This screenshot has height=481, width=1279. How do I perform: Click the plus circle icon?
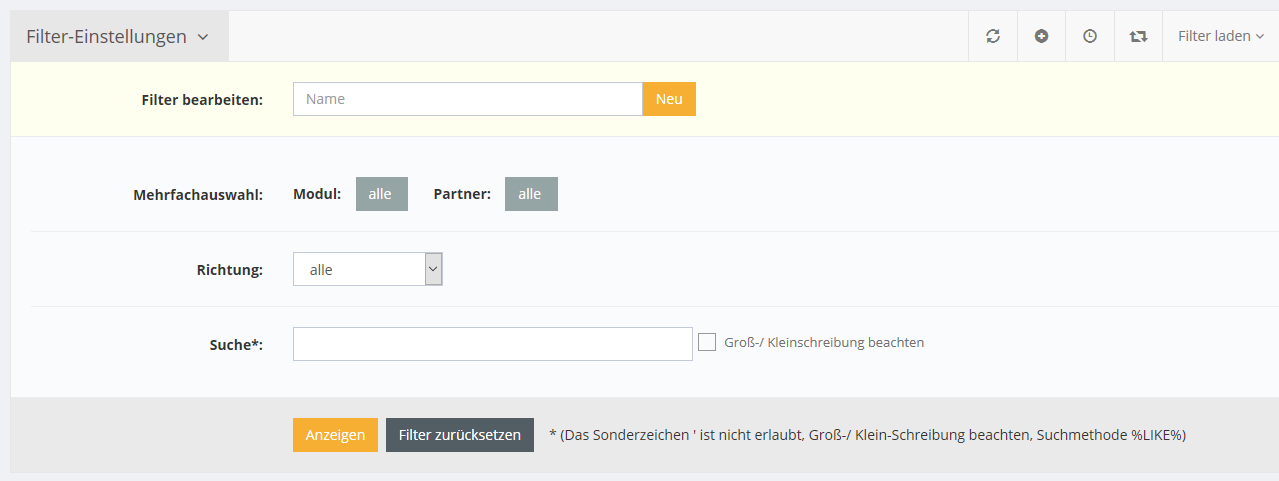[x=1041, y=36]
